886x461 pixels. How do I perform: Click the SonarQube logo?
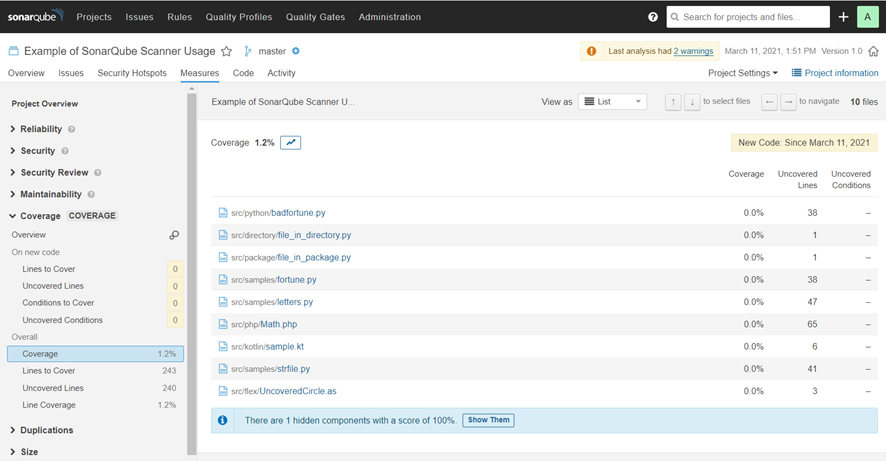35,16
